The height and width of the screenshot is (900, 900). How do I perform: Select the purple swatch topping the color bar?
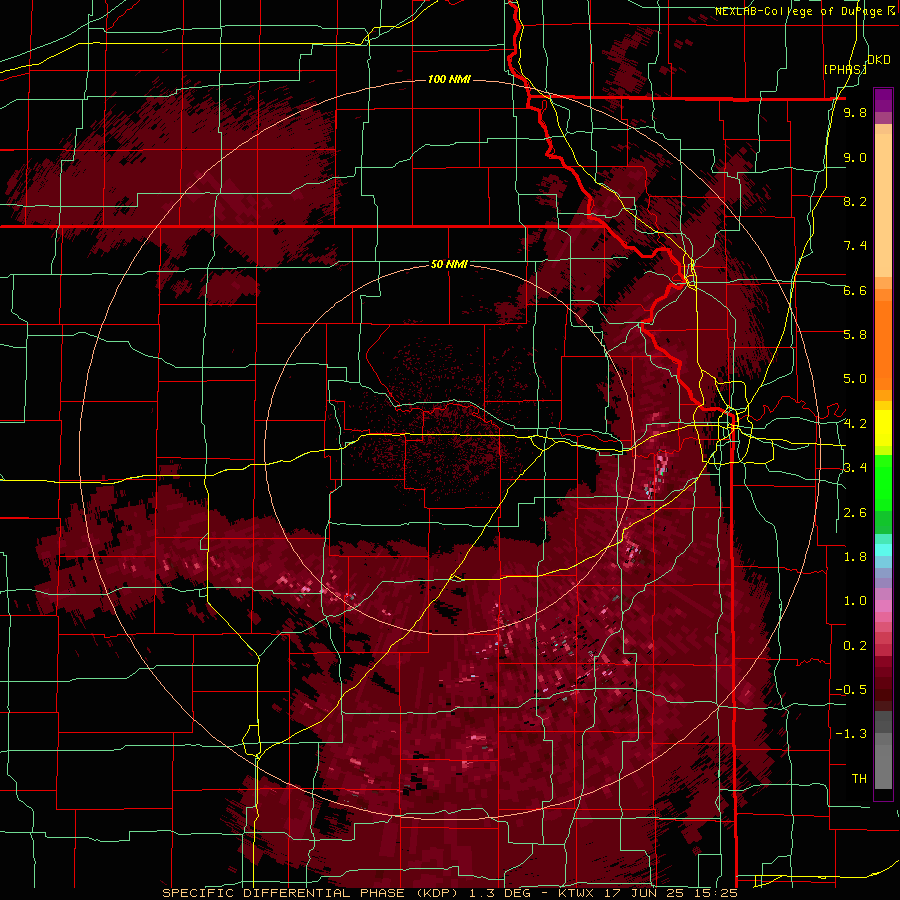point(883,100)
